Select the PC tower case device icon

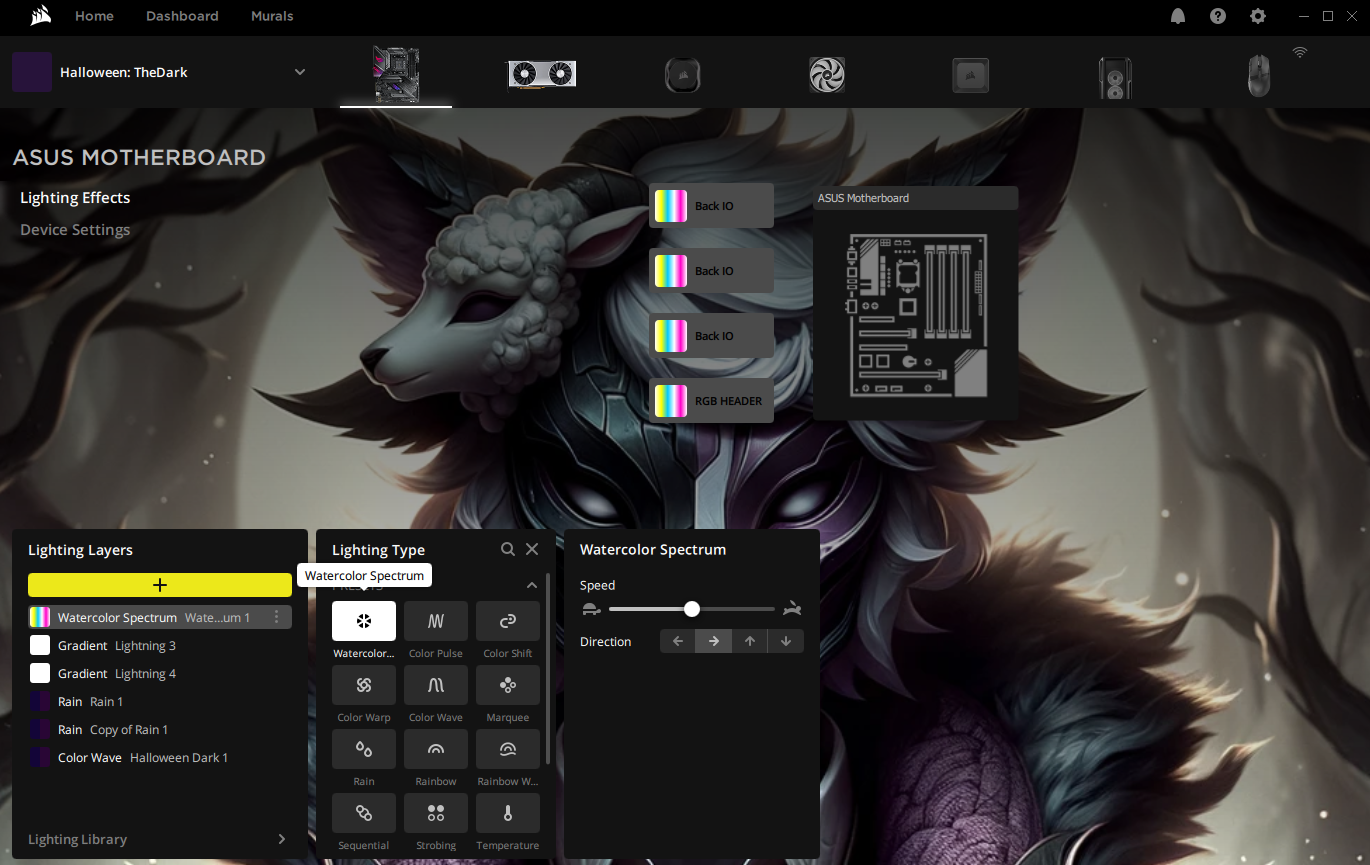tap(1115, 76)
